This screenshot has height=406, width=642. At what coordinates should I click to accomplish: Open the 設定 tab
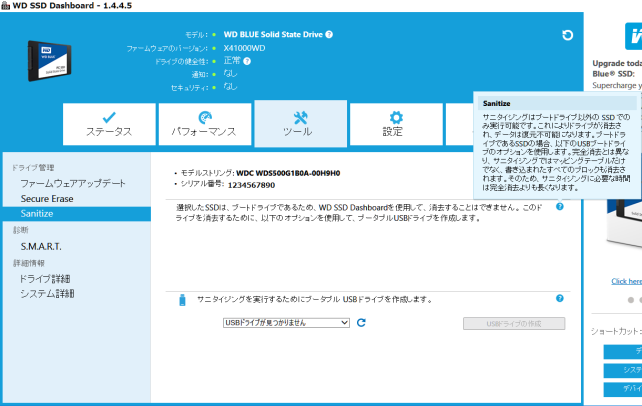pos(396,124)
